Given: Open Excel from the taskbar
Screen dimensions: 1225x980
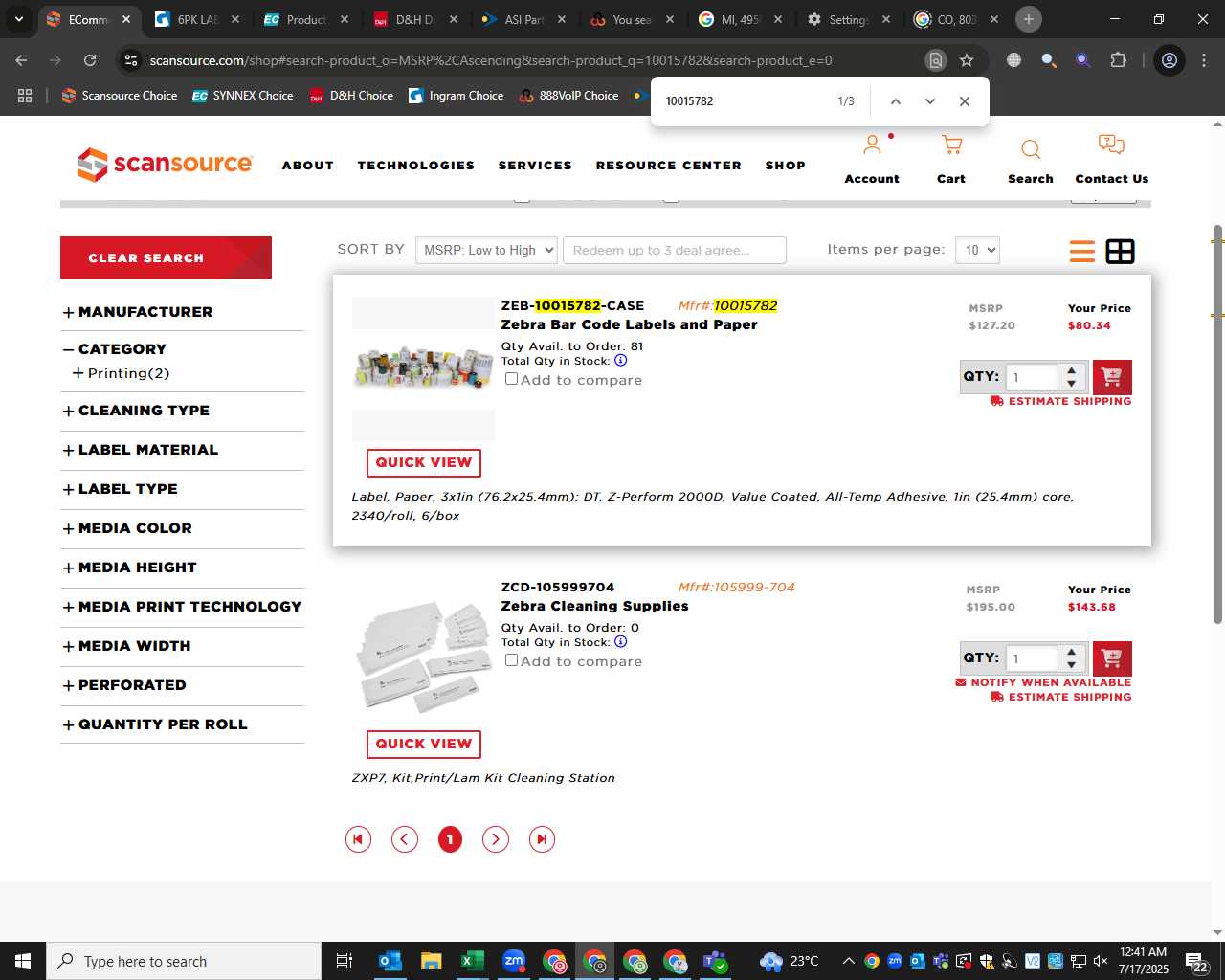Looking at the screenshot, I should (x=472, y=961).
